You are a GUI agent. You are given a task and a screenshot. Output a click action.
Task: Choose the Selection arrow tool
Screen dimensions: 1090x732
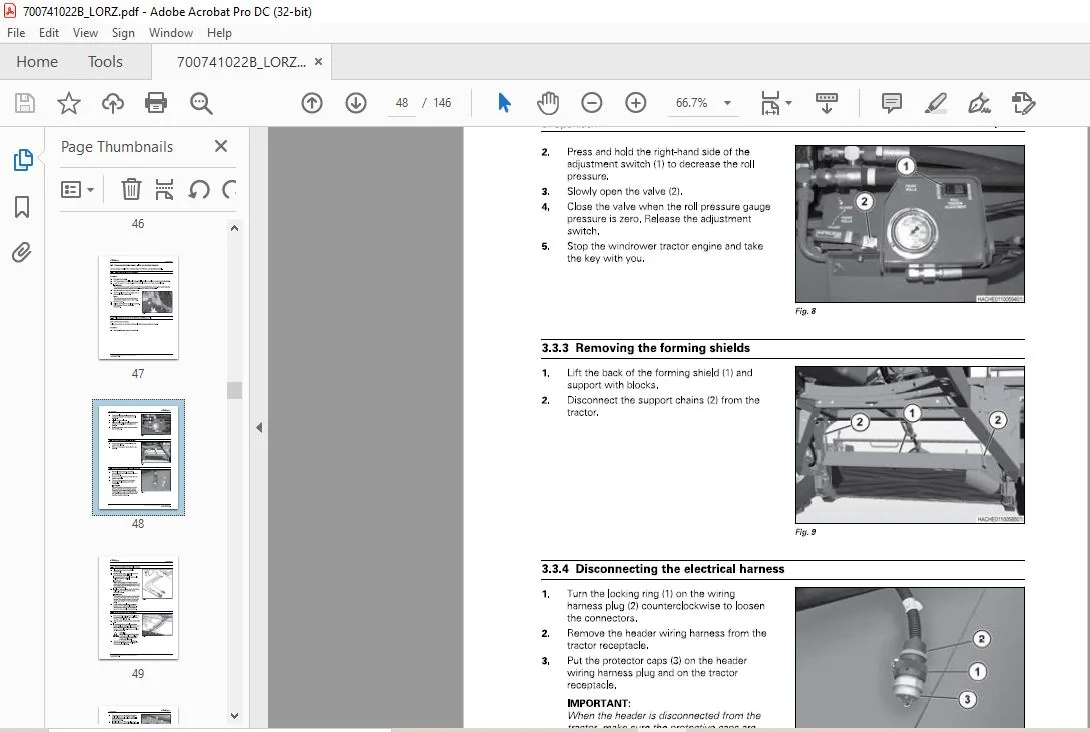505,103
